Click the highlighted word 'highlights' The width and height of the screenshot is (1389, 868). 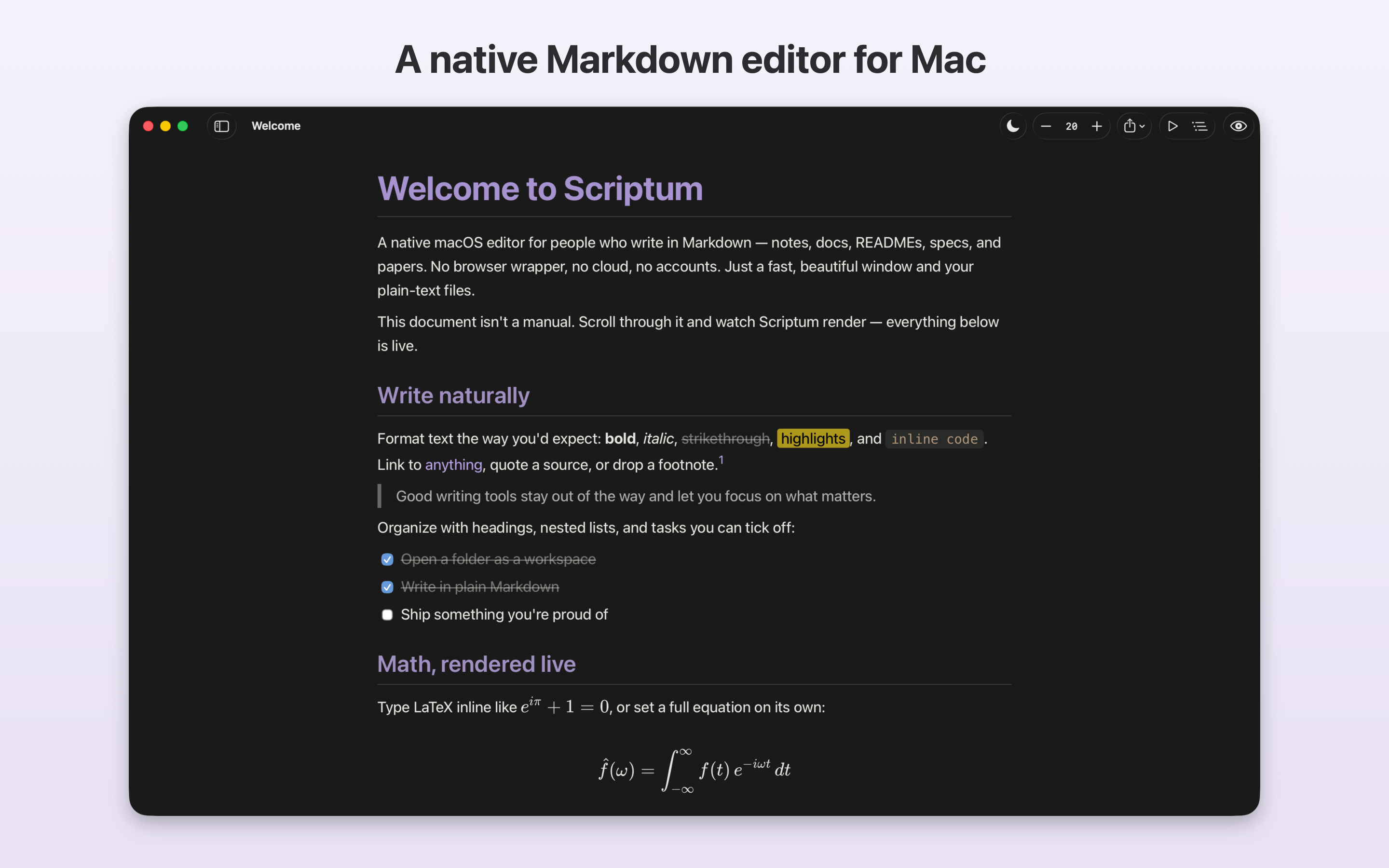(813, 439)
